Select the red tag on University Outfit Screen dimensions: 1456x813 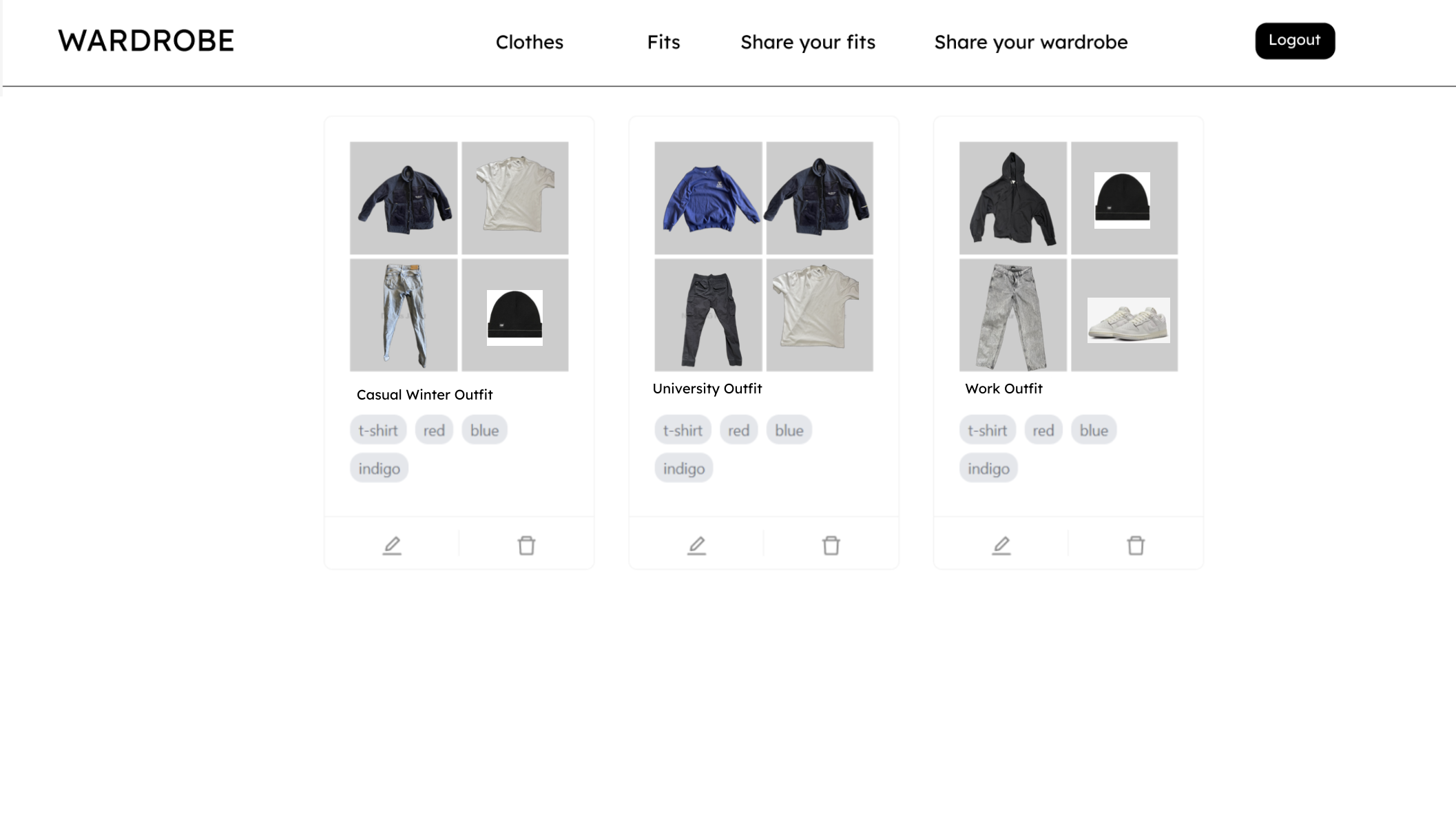(738, 429)
